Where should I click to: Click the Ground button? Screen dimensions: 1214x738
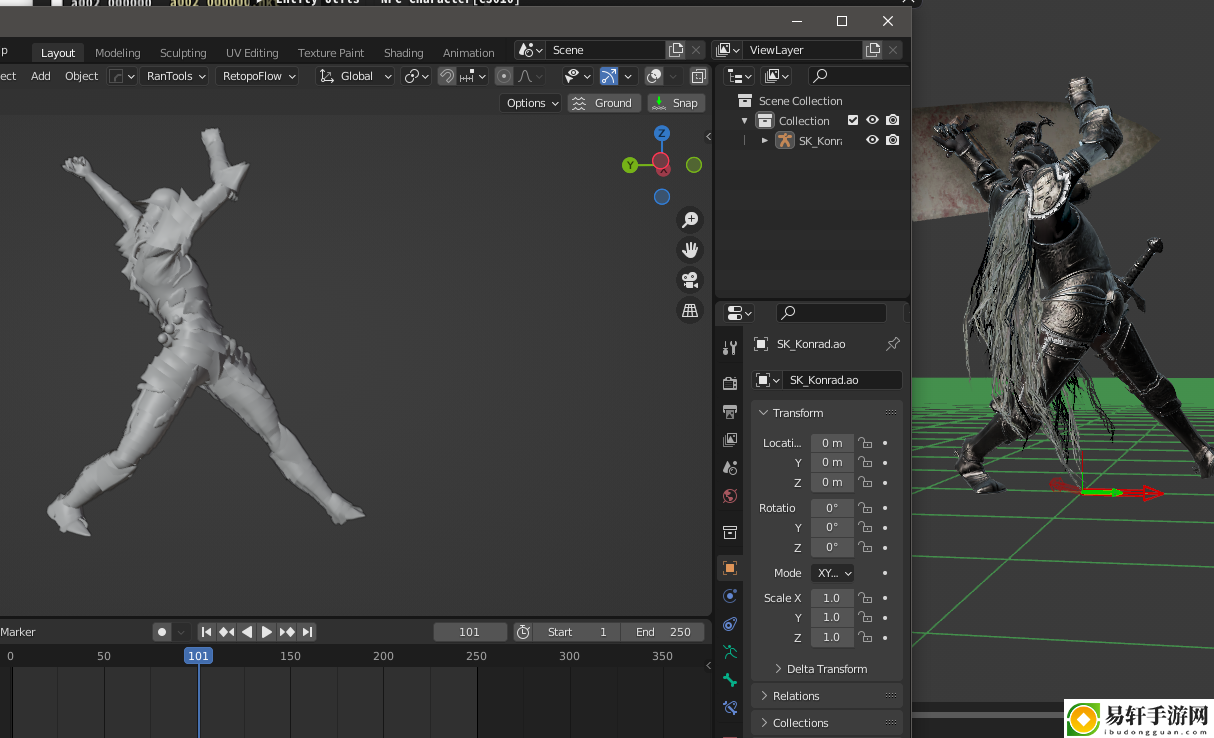tap(604, 103)
